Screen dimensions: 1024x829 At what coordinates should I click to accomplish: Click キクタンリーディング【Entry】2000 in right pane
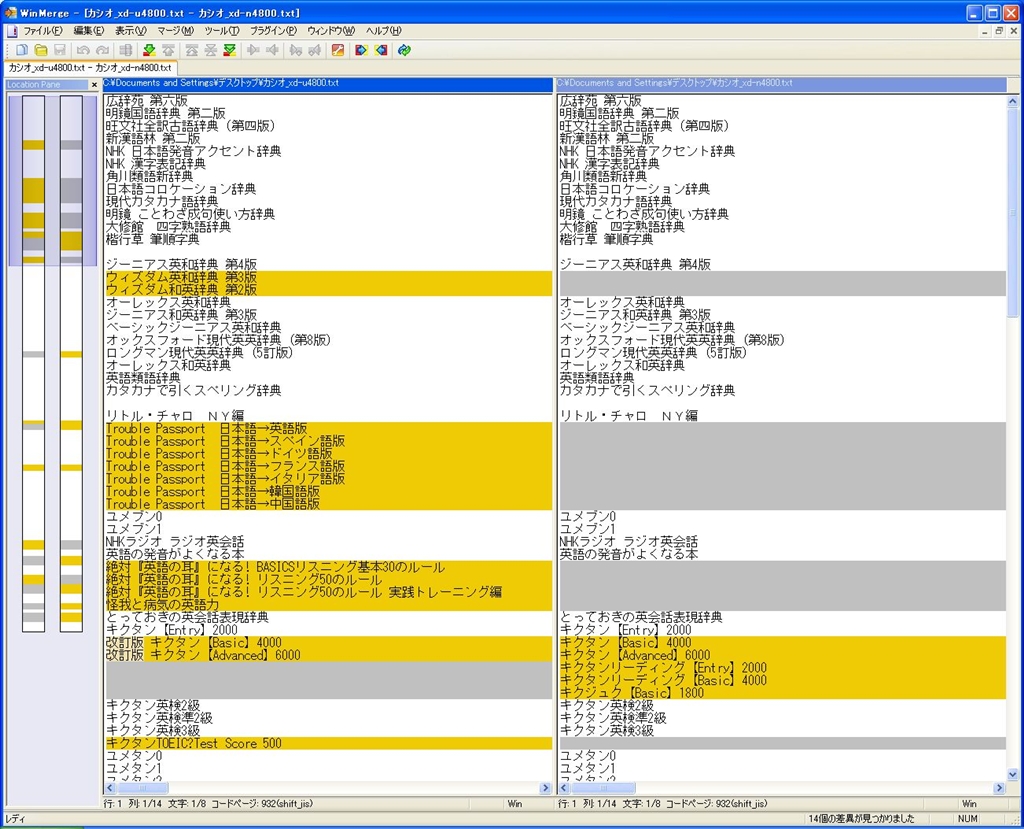click(782, 668)
